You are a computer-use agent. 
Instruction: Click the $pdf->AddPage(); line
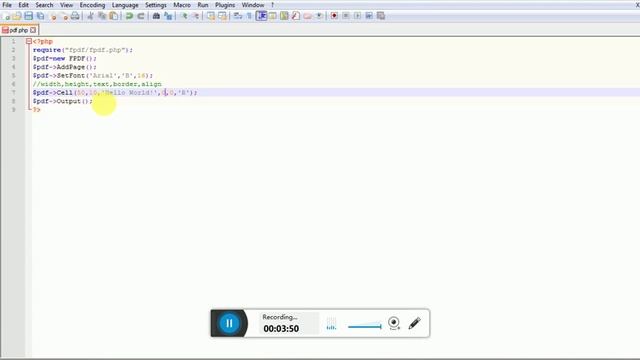point(64,67)
